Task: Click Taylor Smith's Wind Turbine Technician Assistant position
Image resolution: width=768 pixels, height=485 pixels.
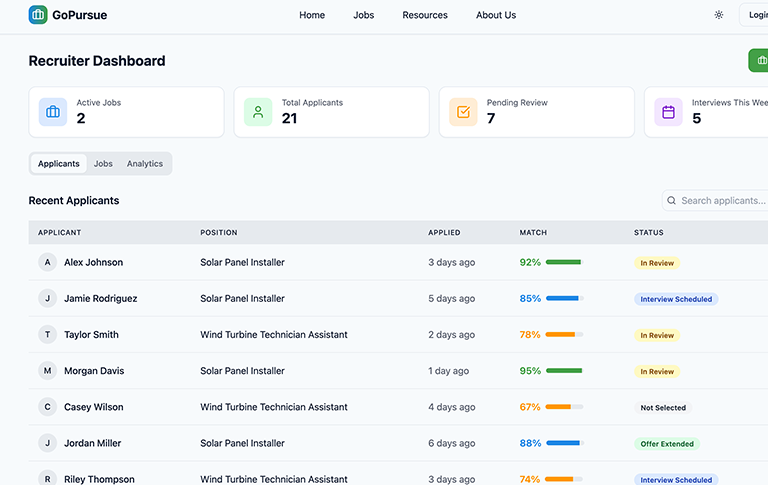Action: [x=274, y=335]
